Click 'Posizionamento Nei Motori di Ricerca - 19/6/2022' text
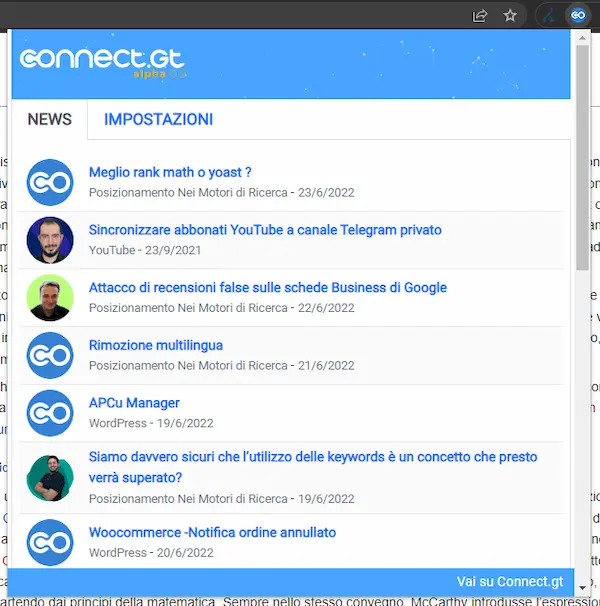Viewport: 600px width, 606px height. tap(222, 498)
